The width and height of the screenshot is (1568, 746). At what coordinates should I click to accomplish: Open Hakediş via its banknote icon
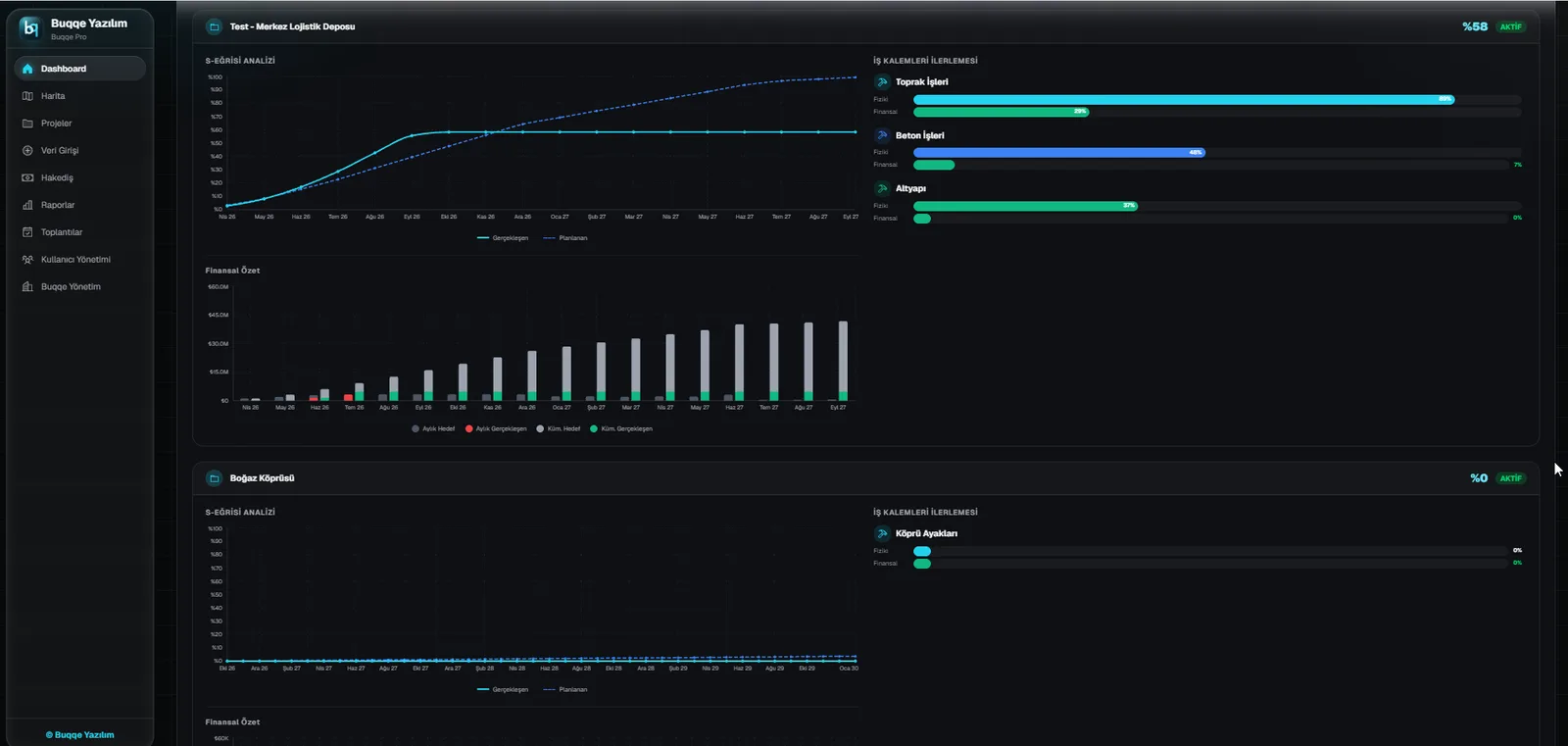[x=27, y=178]
